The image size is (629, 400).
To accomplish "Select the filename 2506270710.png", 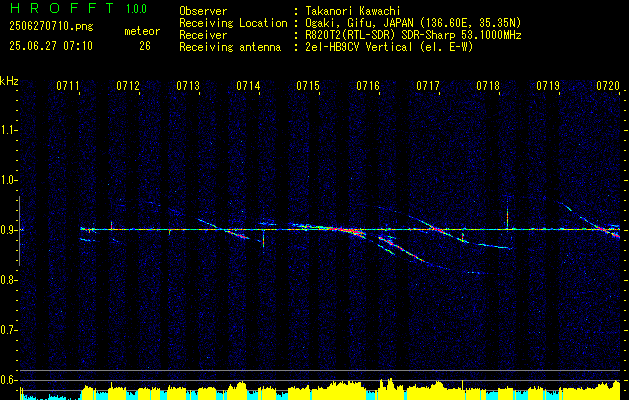I will click(x=51, y=26).
